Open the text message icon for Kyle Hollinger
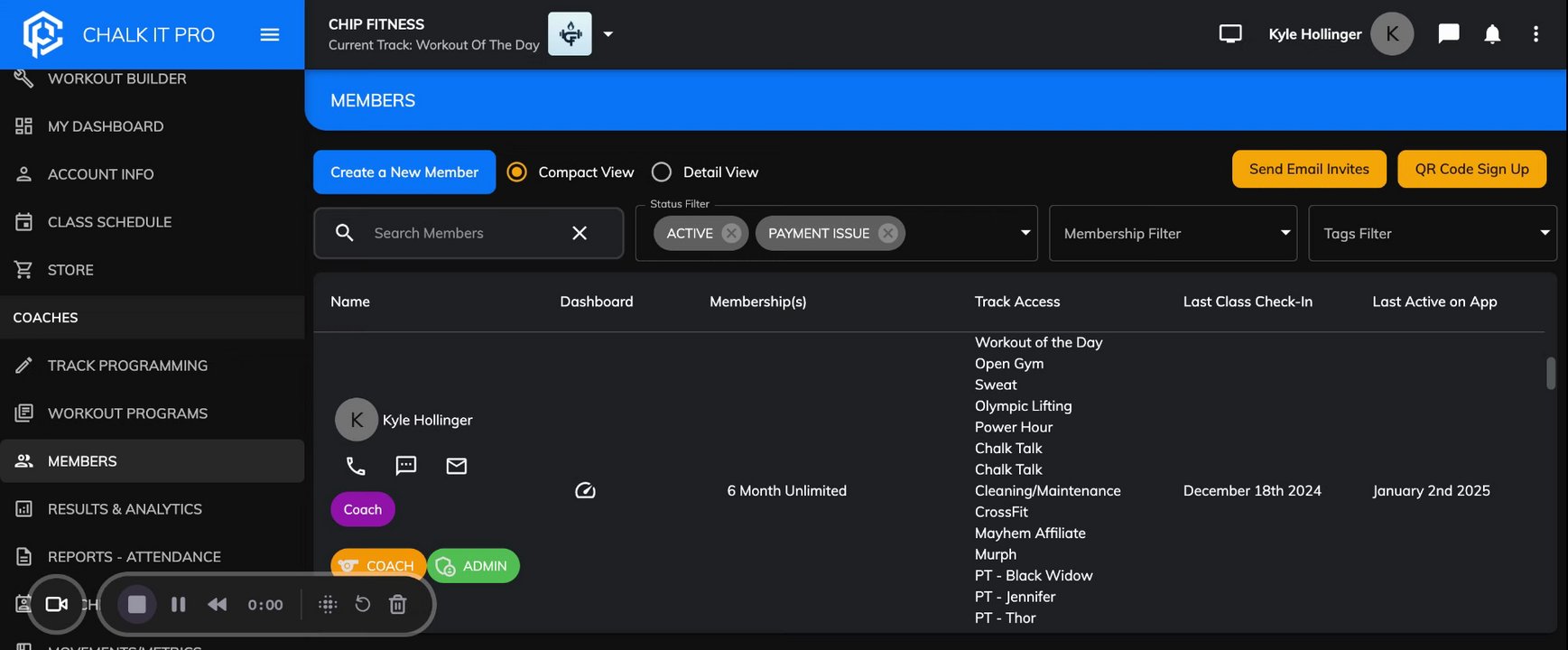 (406, 466)
